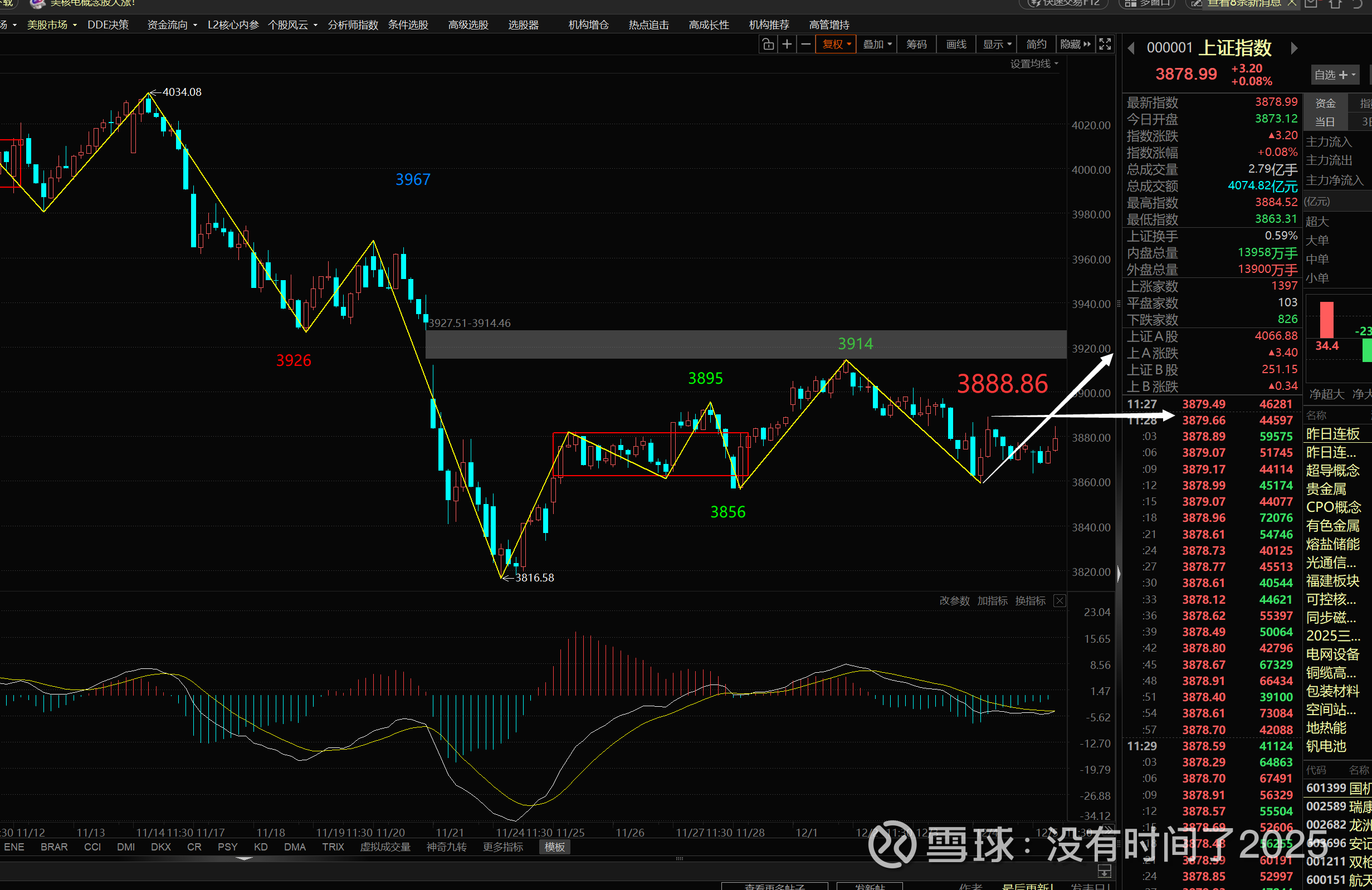Toggle the 画线 drawing mode
The height and width of the screenshot is (890, 1372).
coord(956,45)
